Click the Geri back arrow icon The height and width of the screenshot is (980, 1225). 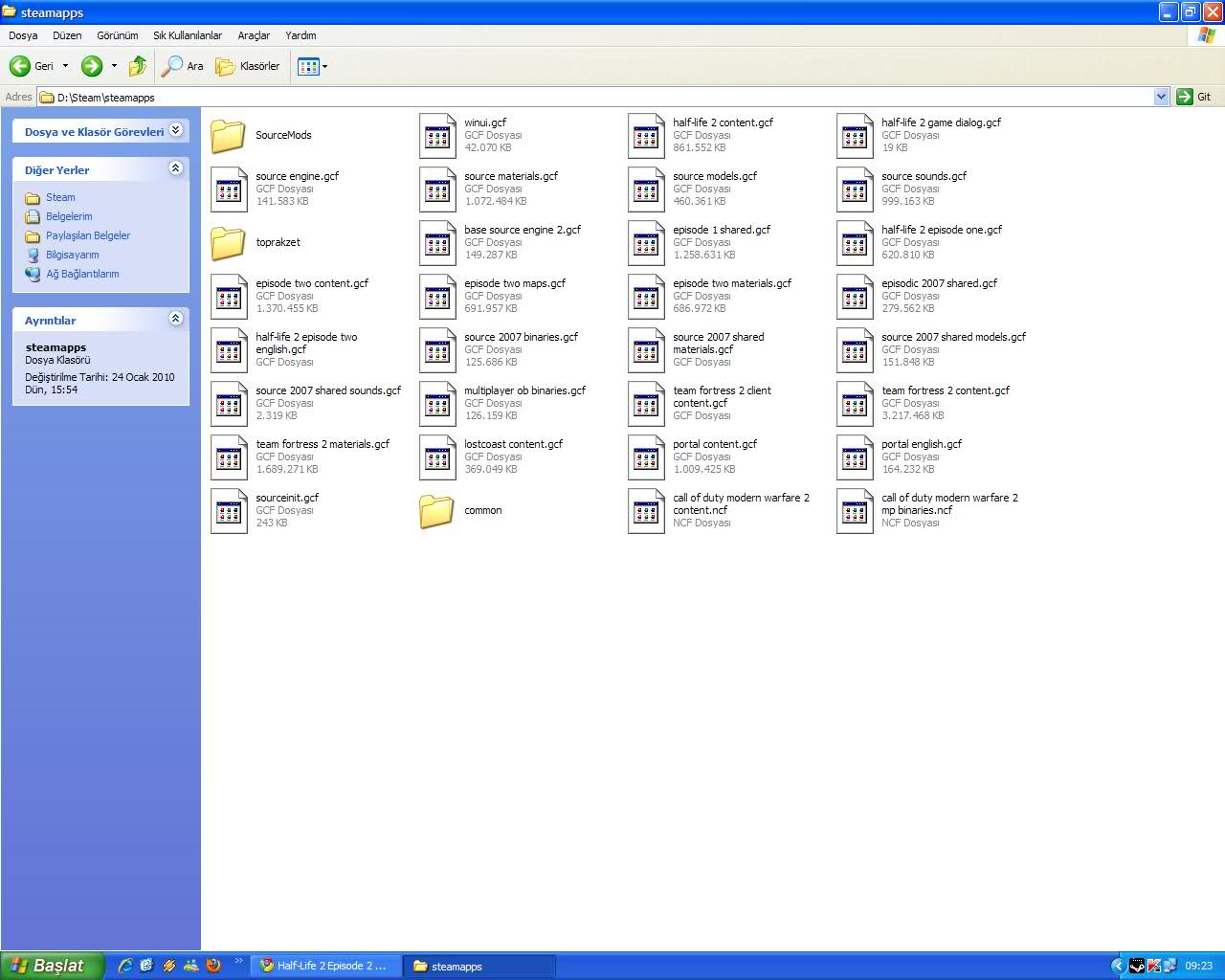coord(20,66)
